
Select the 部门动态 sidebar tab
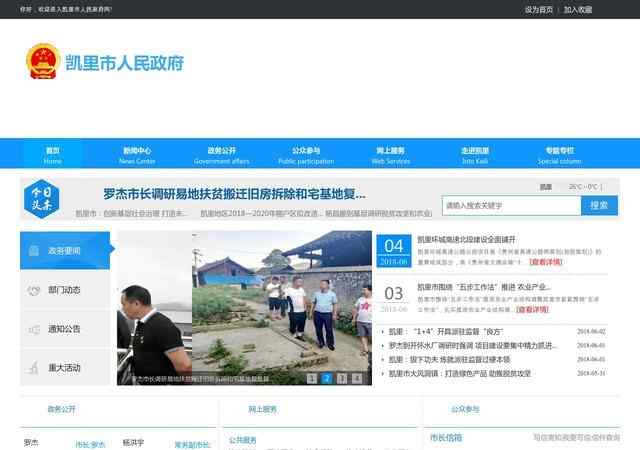pos(65,290)
